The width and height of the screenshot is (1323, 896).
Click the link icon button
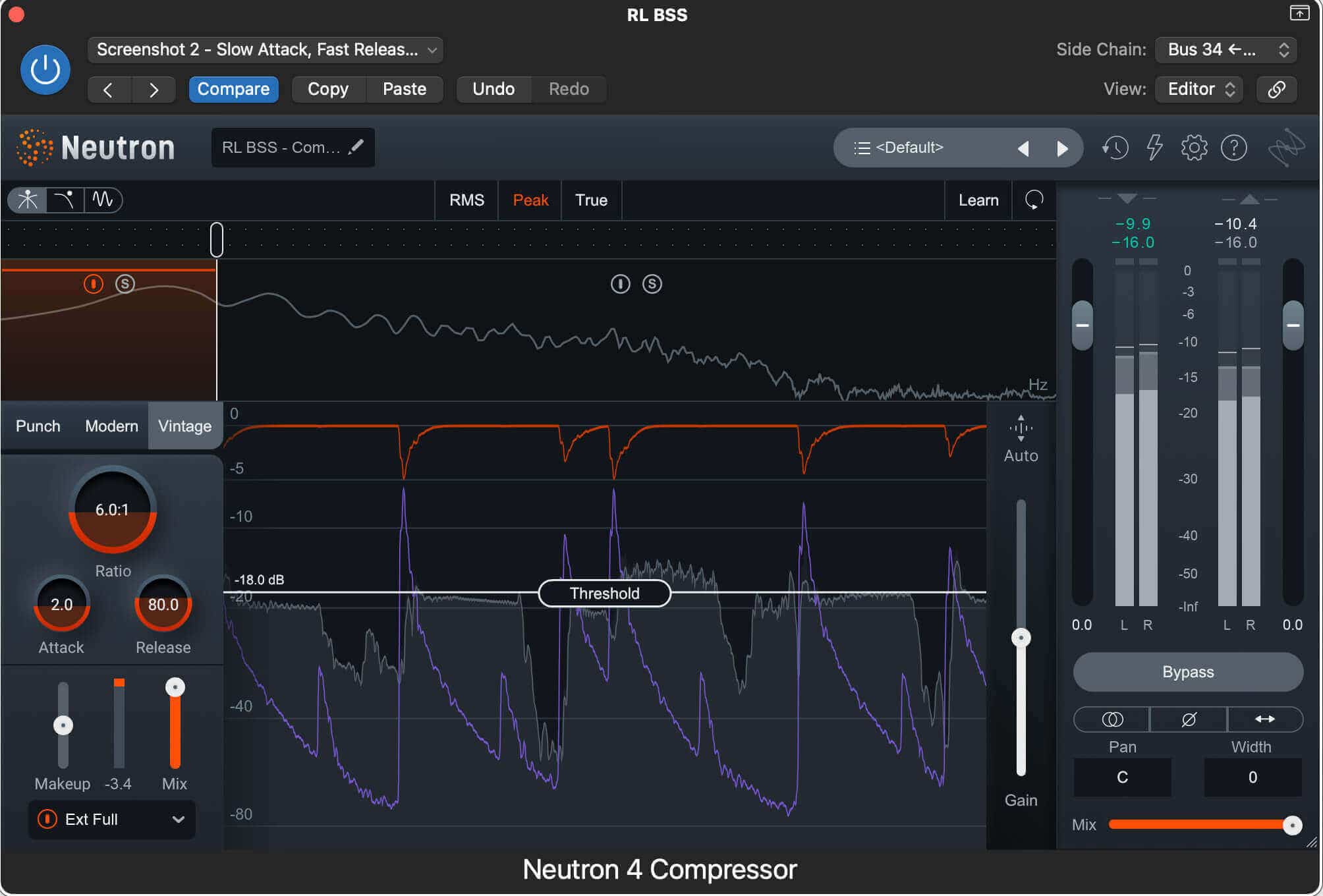click(x=1277, y=90)
